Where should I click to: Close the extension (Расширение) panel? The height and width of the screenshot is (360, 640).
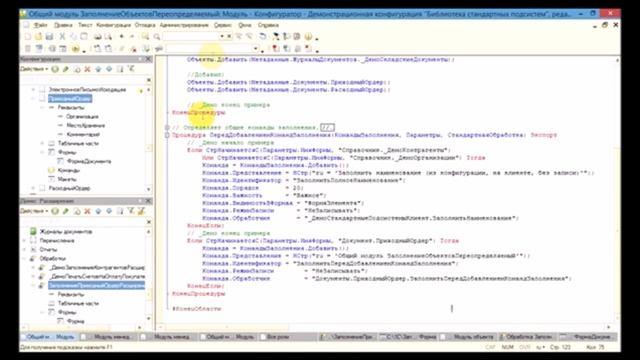(x=148, y=201)
